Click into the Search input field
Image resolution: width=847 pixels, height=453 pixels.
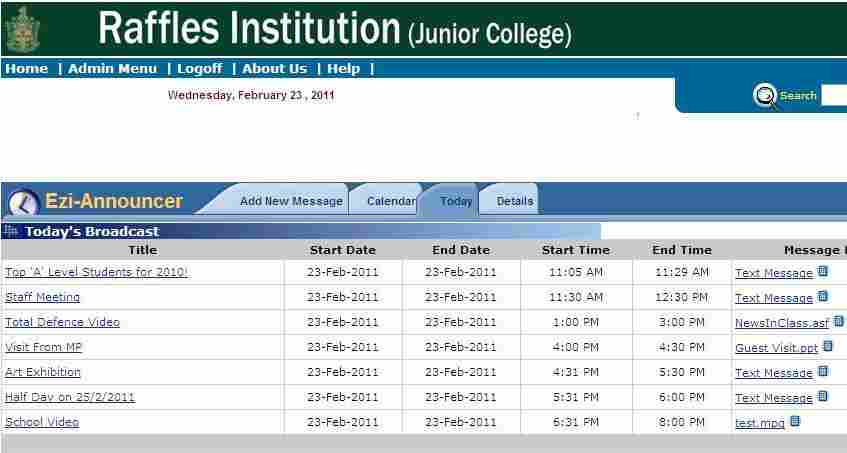[834, 96]
